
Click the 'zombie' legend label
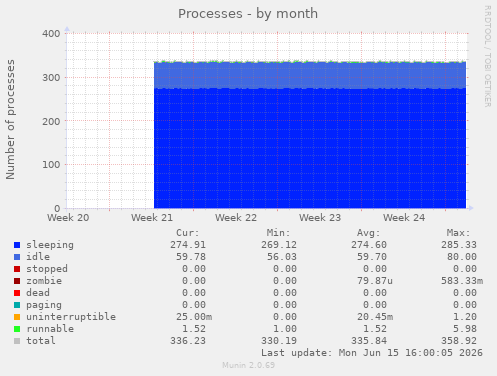click(x=44, y=281)
